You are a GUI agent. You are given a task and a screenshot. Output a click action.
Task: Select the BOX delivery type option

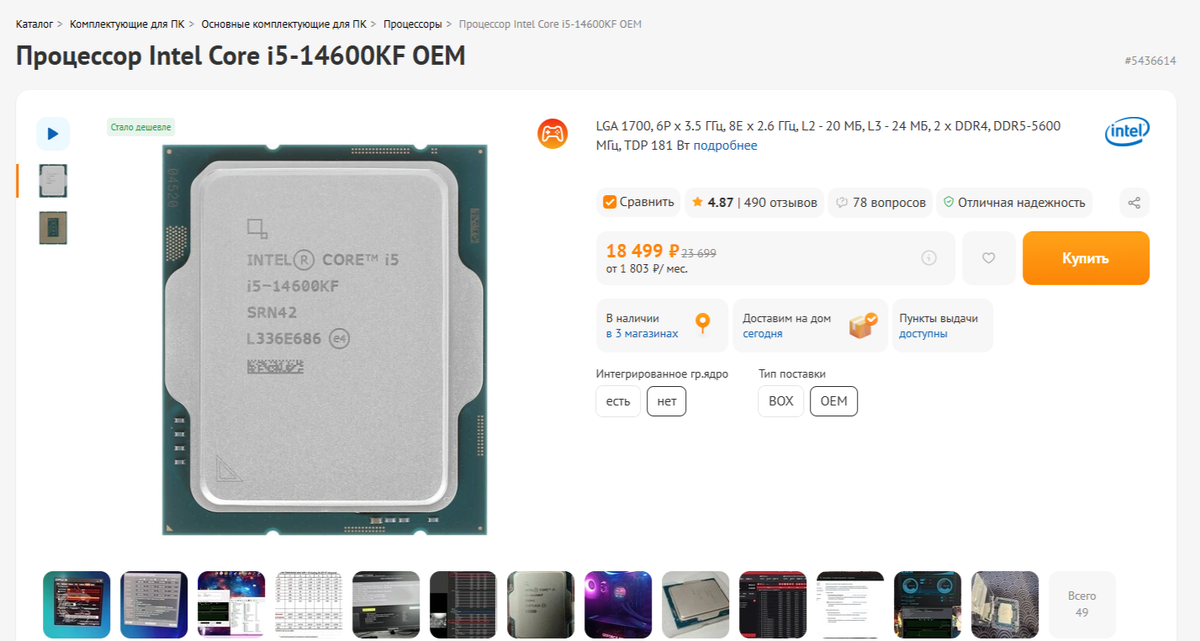781,401
